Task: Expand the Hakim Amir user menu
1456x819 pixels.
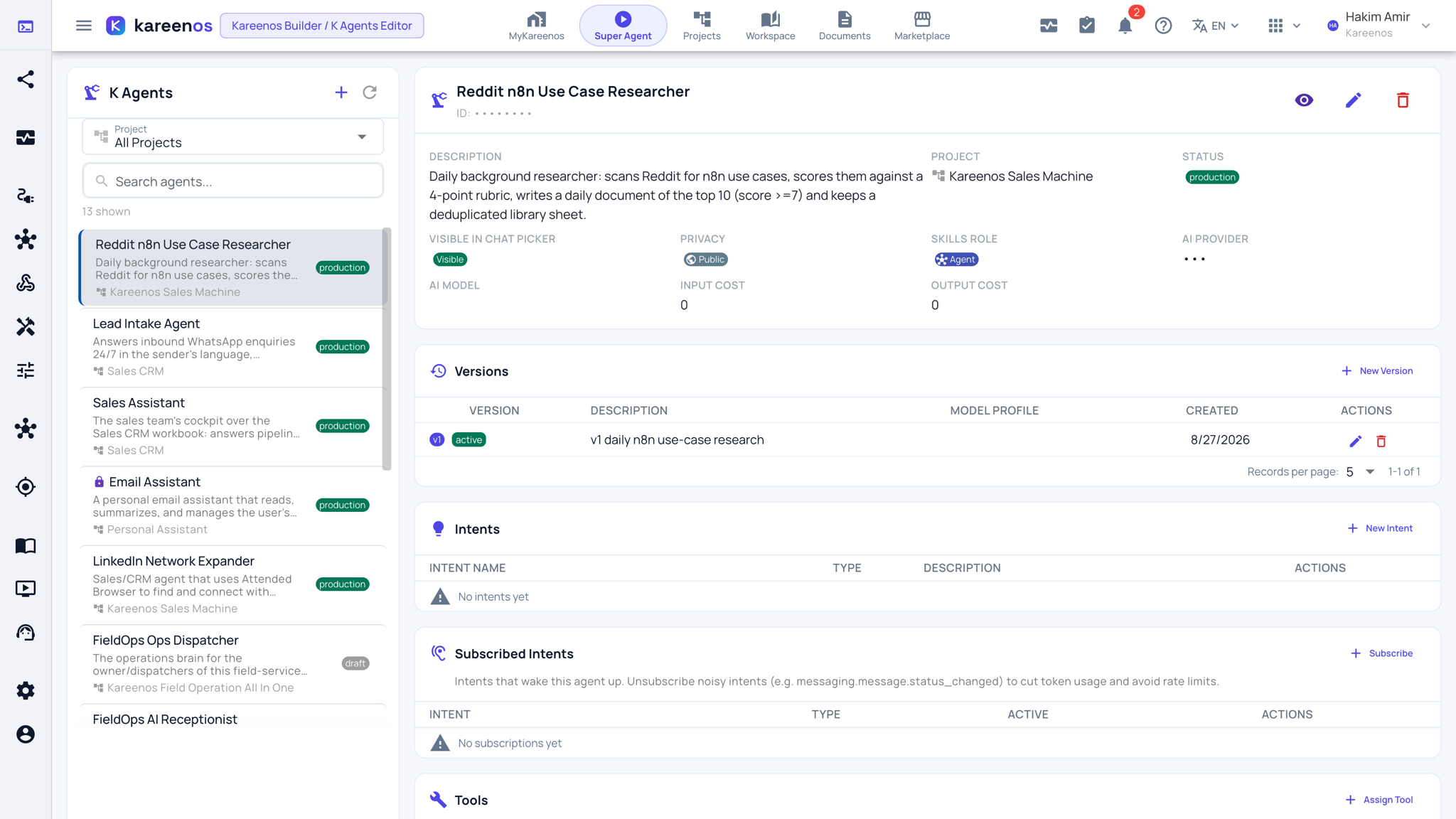Action: point(1378,26)
